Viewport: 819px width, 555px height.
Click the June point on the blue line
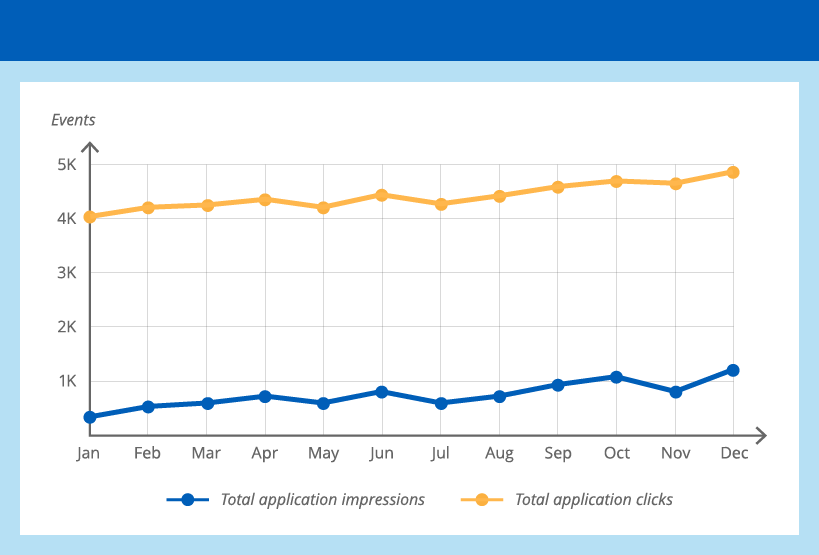click(382, 391)
